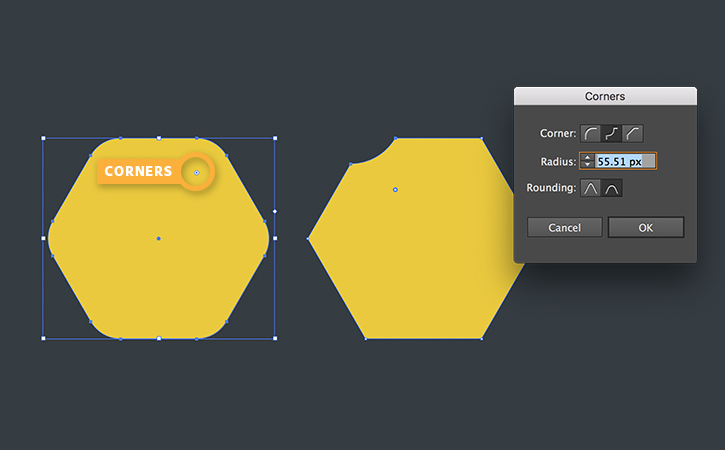Click the corner widget inside the inverted-corner hexagon
725x450 pixels.
[x=395, y=190]
